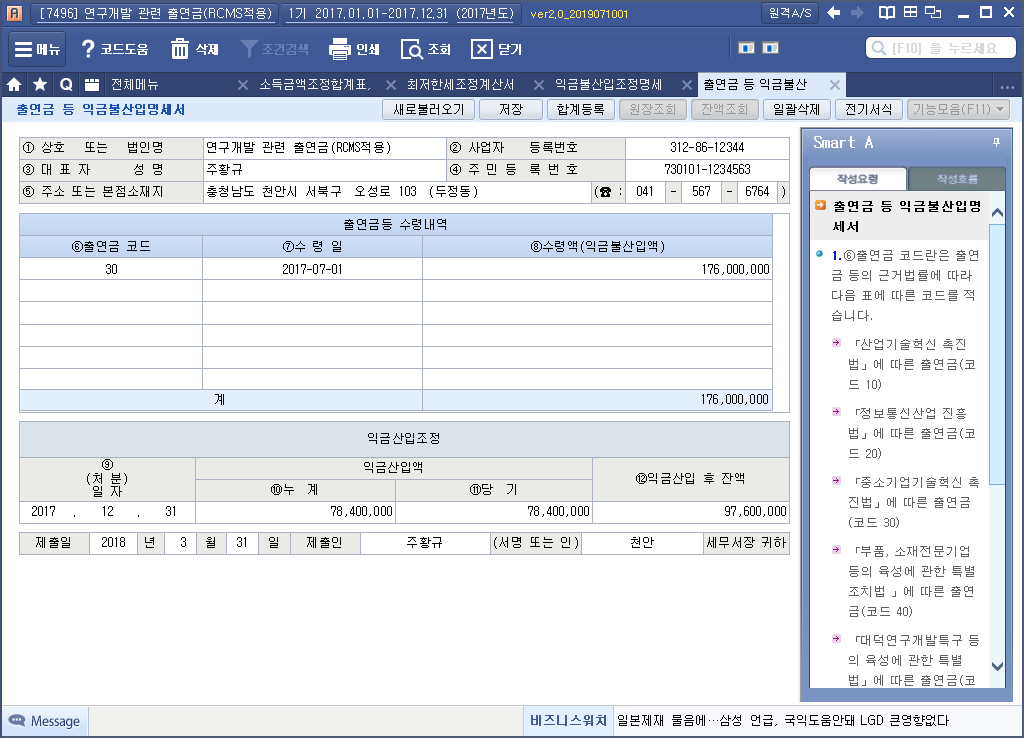Click the 일괄삭제 button

pyautogui.click(x=796, y=110)
